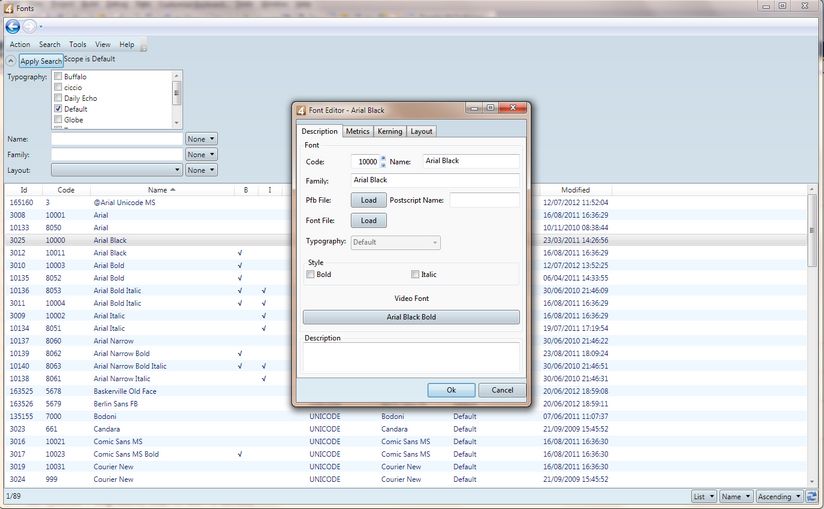This screenshot has height=509, width=824.
Task: Click the Name search input field
Action: 117,139
